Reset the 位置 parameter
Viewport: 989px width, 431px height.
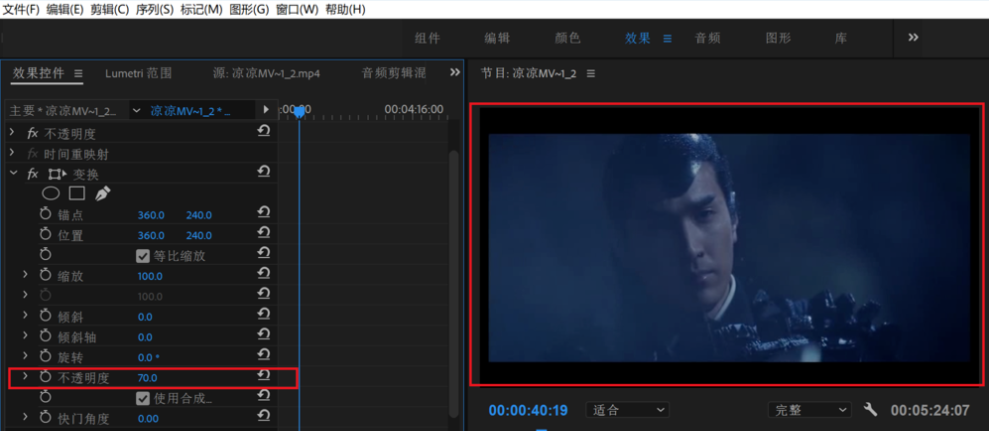(264, 233)
